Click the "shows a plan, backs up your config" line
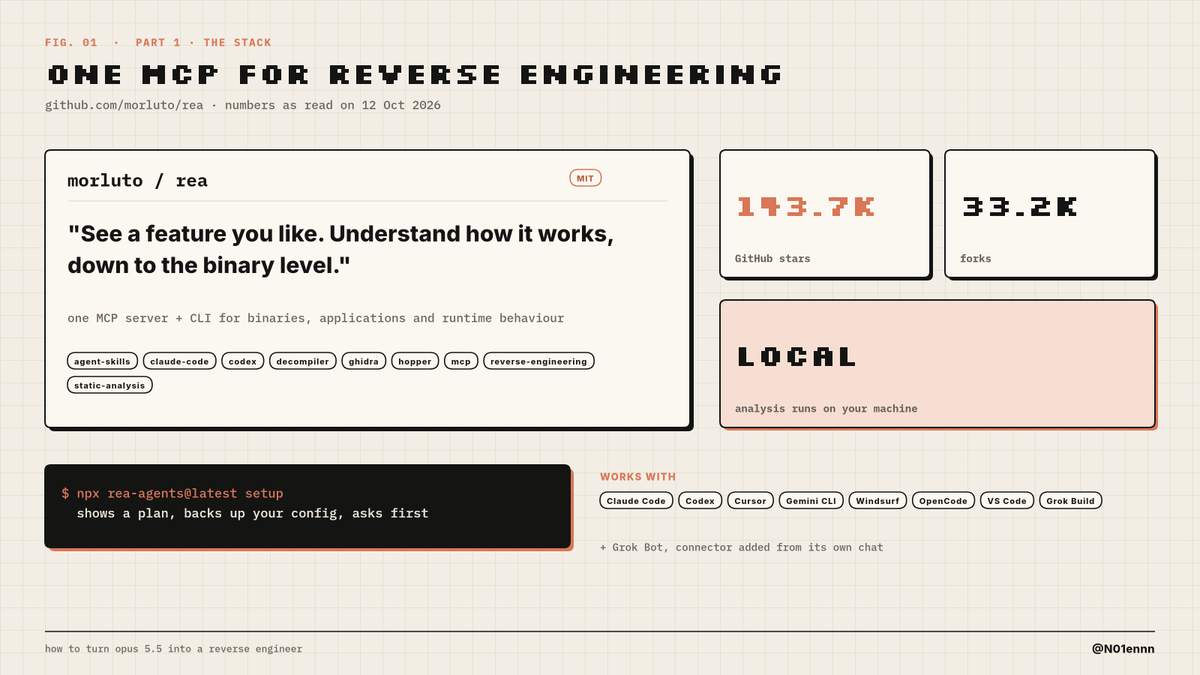This screenshot has height=675, width=1200. (x=252, y=514)
